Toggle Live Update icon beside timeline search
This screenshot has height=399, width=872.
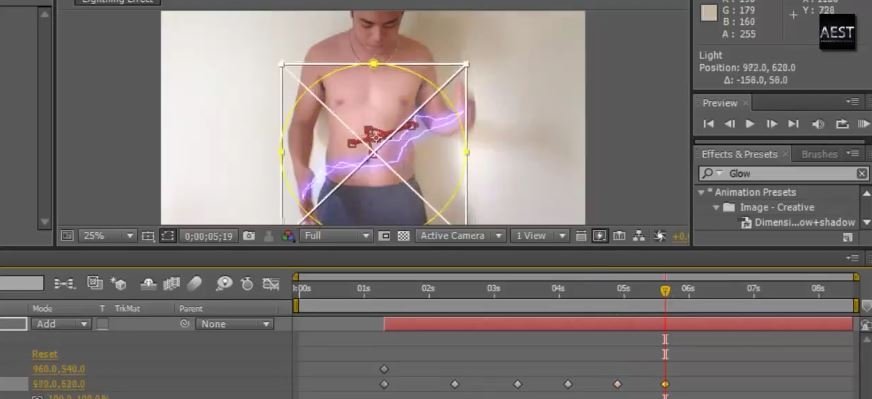click(95, 283)
